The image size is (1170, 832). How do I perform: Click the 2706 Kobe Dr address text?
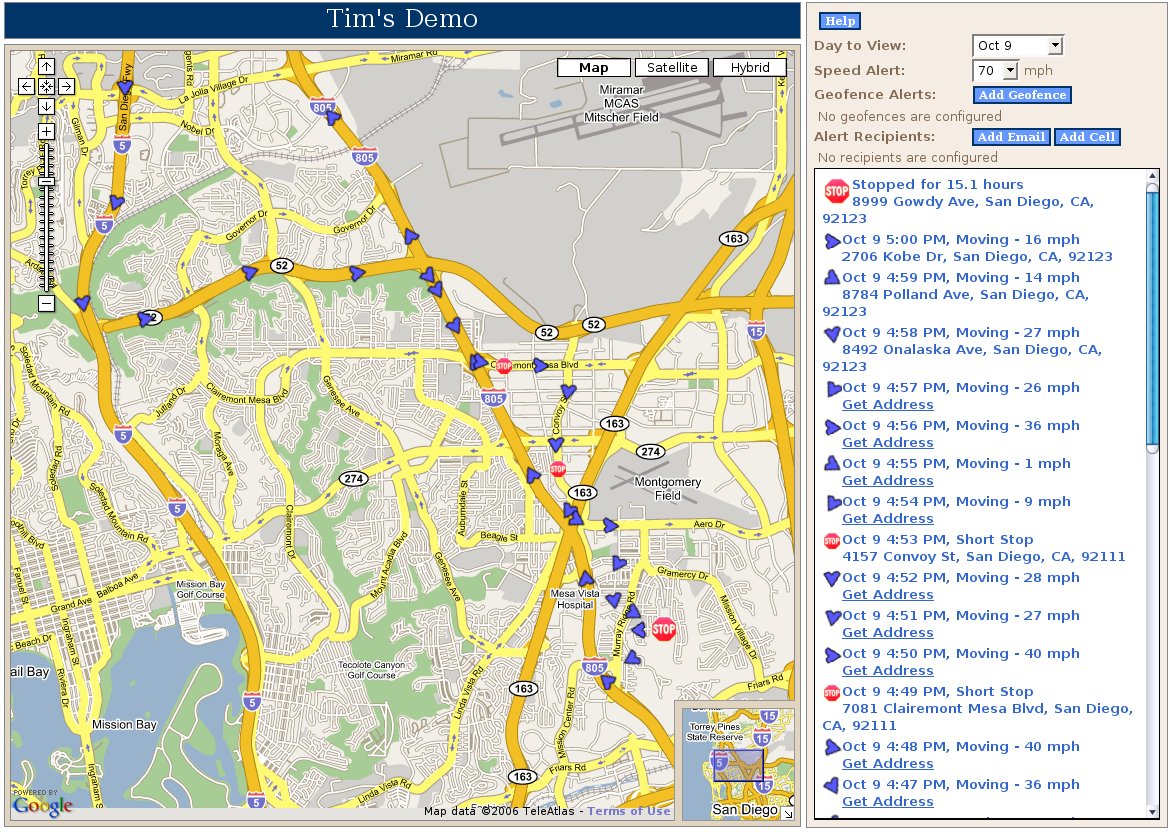977,257
